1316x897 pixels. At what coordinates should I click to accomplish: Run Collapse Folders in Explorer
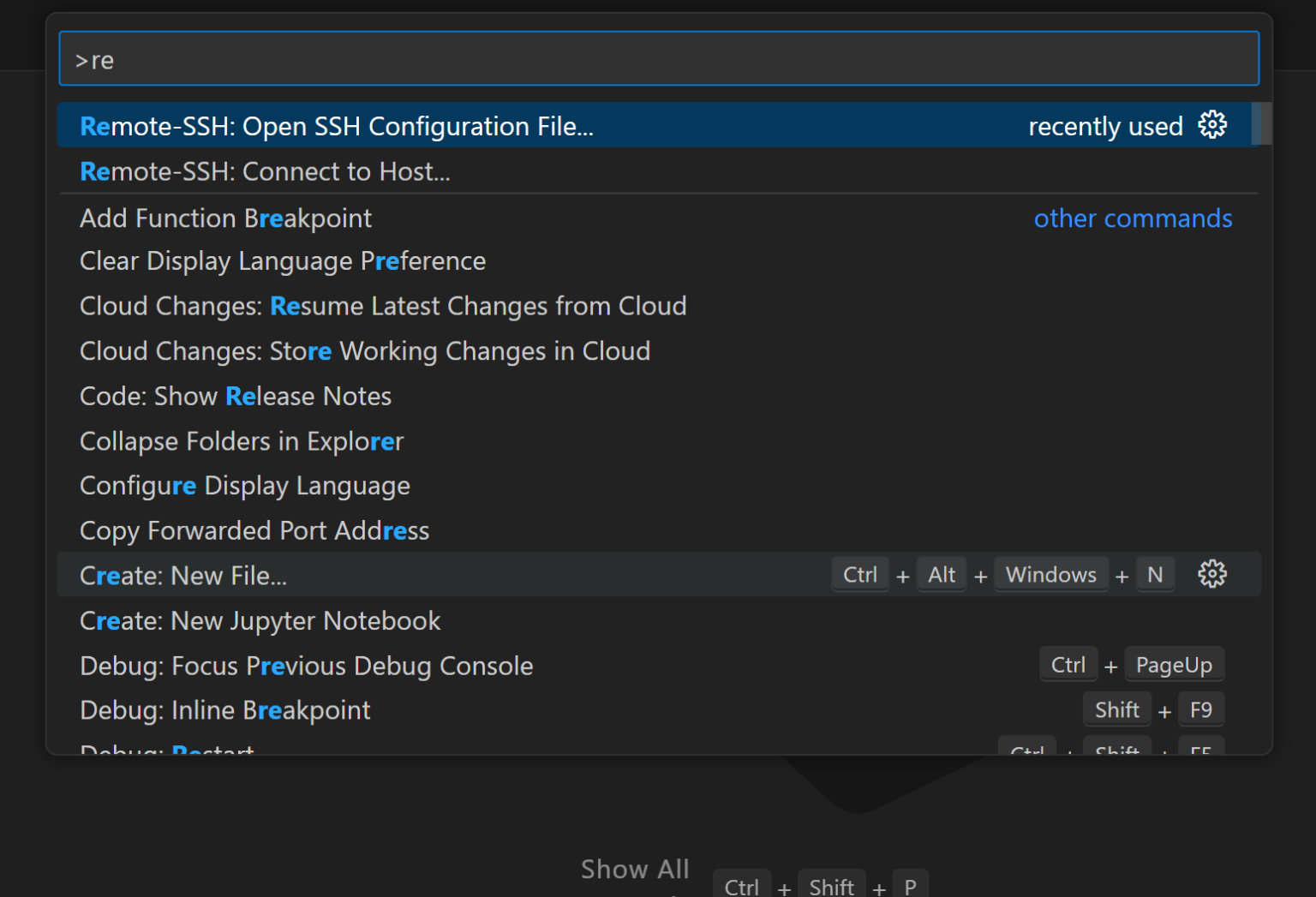242,440
